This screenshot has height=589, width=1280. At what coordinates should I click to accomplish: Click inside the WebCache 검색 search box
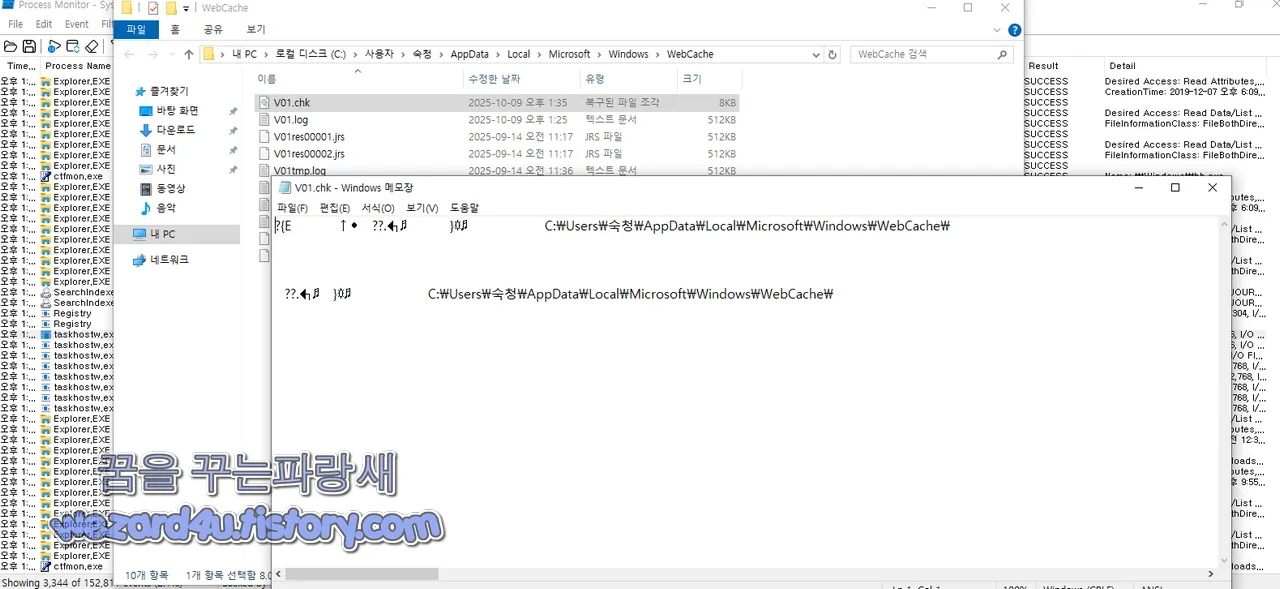tap(925, 54)
